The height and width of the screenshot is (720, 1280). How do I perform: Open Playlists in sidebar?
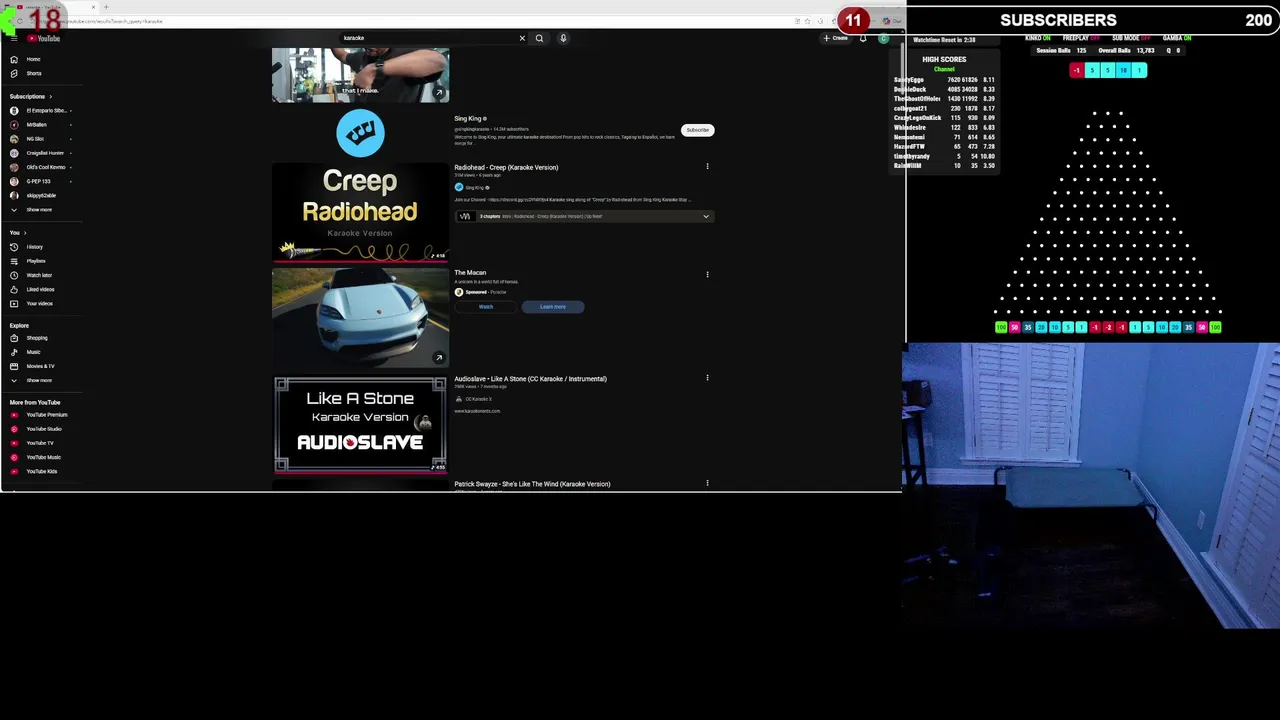(36, 261)
